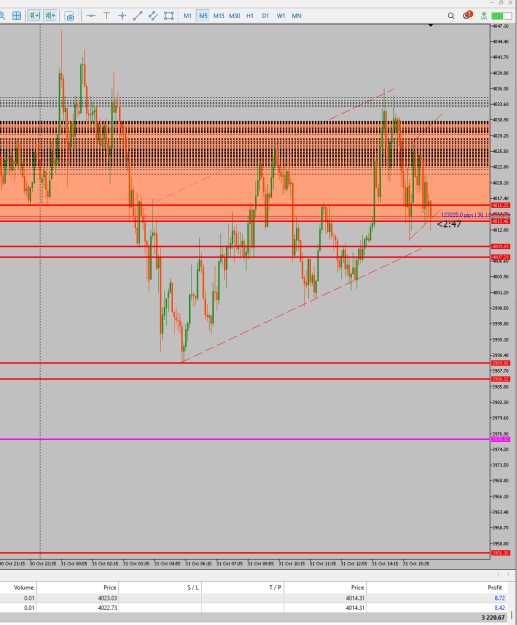The height and width of the screenshot is (625, 517).
Task: Take a chart screenshot with camera icon
Action: click(x=69, y=16)
